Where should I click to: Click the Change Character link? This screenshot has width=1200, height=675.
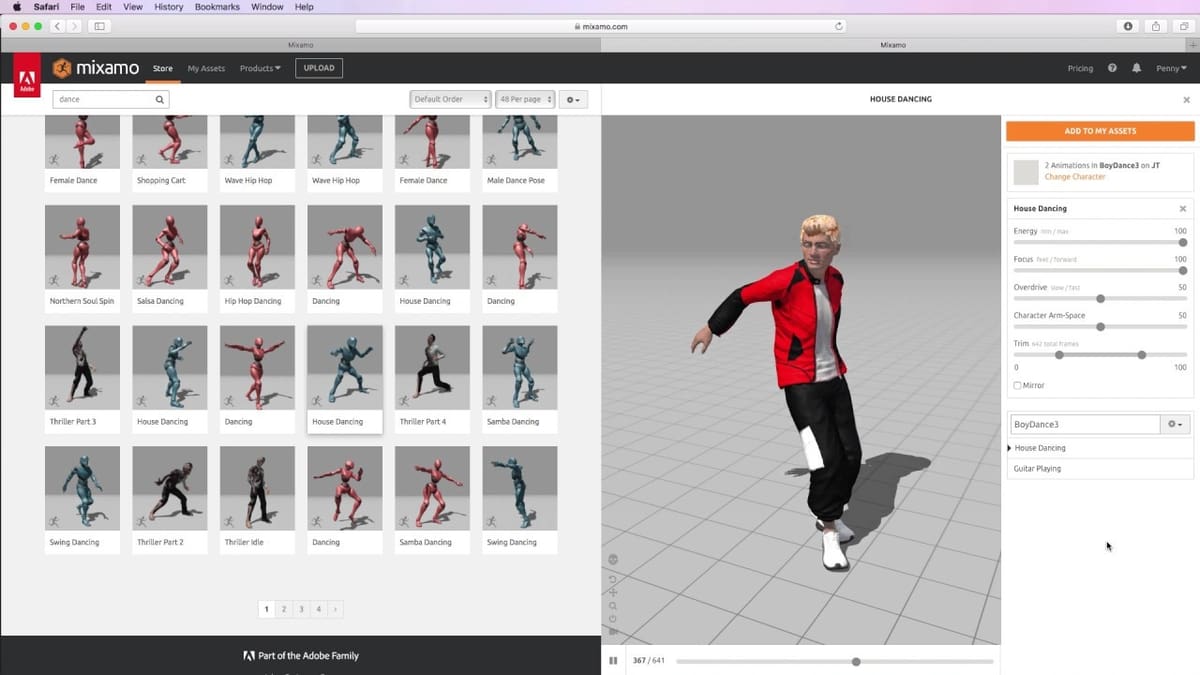point(1075,177)
